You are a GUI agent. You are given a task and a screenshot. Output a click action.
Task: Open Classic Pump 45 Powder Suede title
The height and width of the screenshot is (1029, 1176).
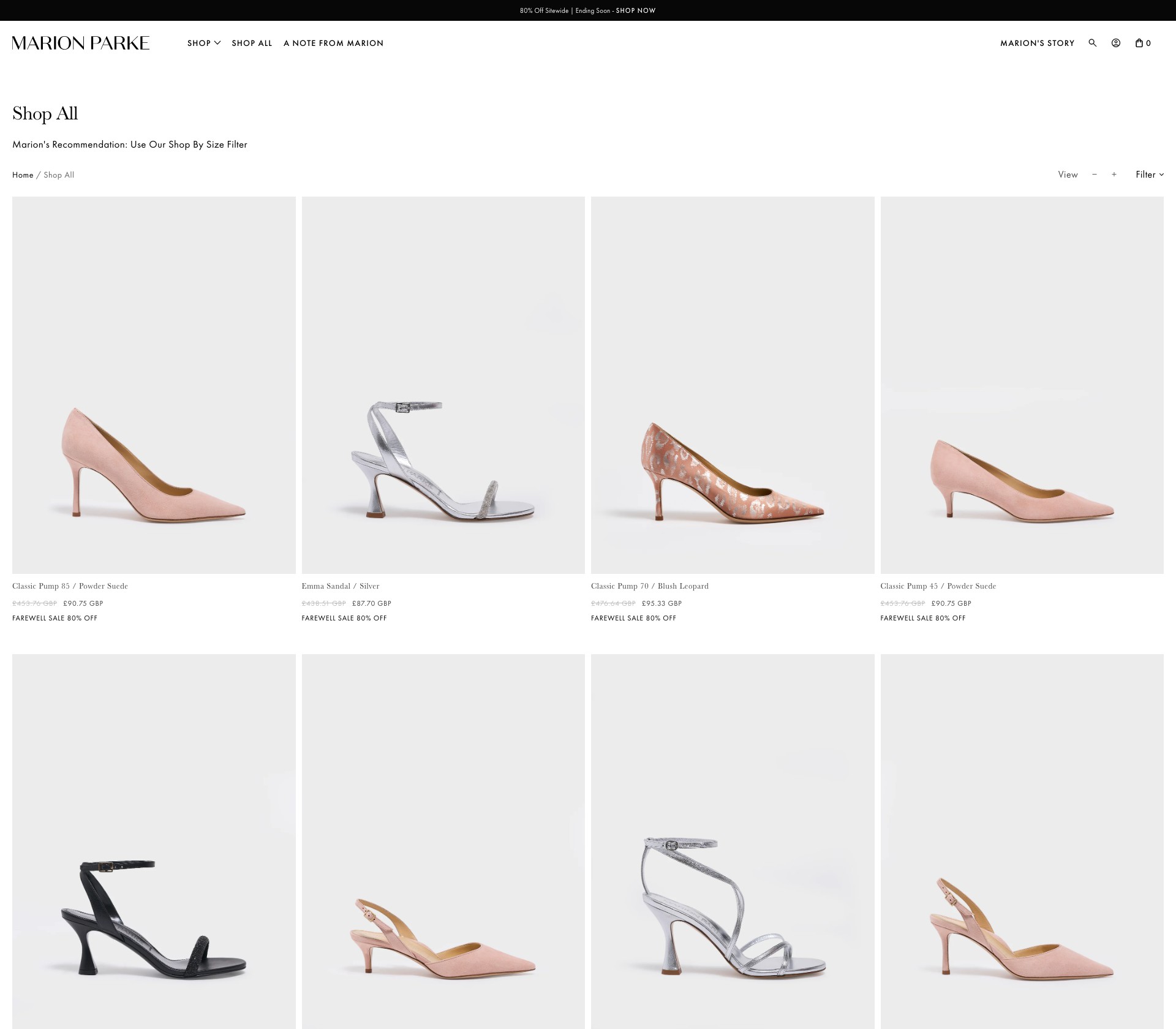tap(938, 586)
